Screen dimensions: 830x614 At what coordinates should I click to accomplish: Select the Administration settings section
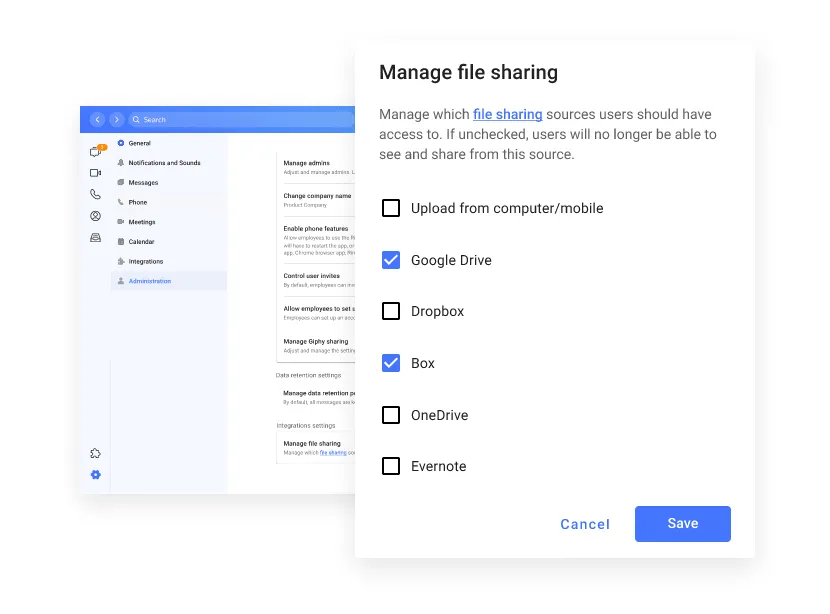(149, 281)
